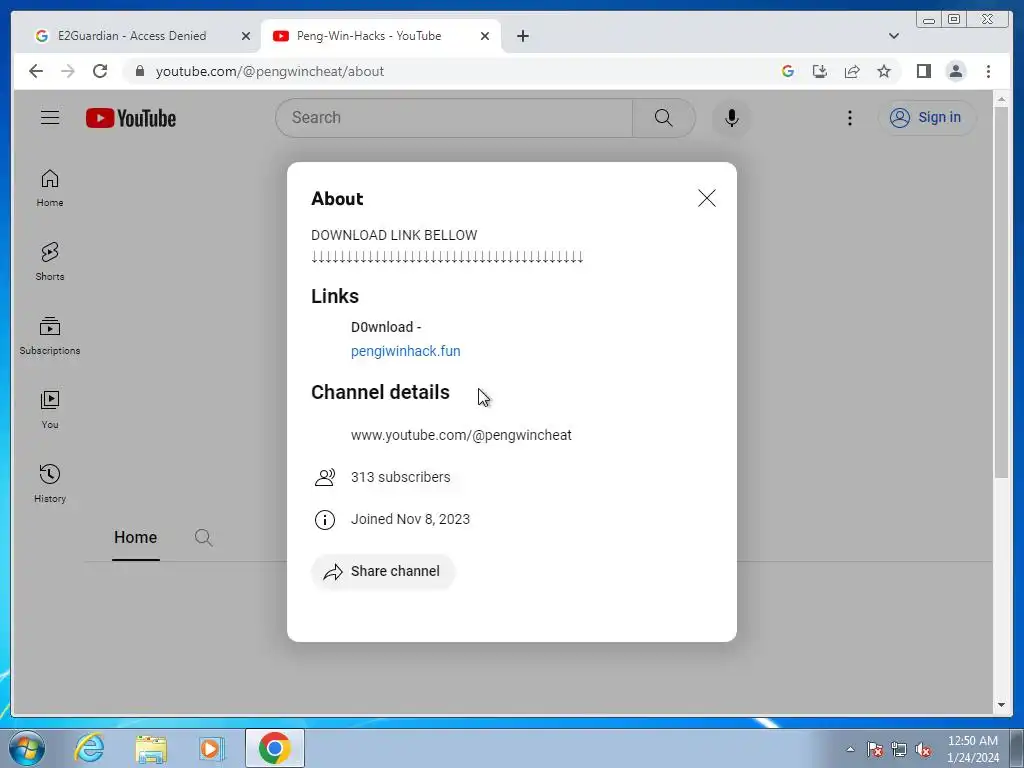This screenshot has width=1024, height=768.
Task: Open the Chrome profile avatar menu
Action: tap(955, 71)
